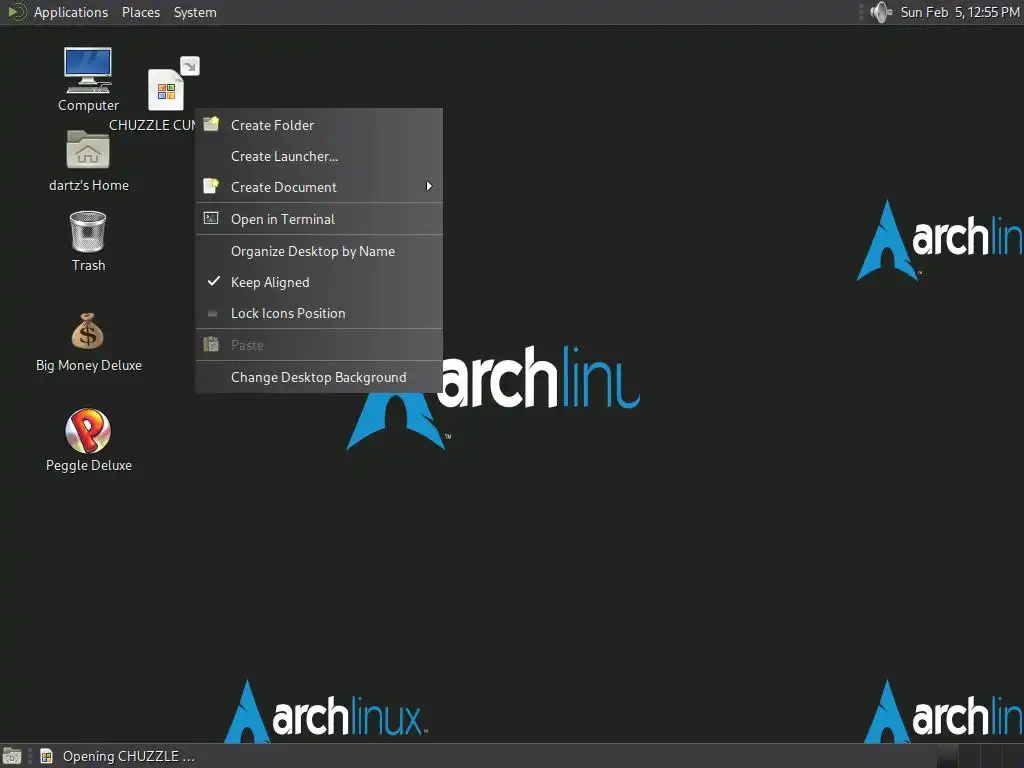Select Open in Terminal entry
1024x768 pixels.
(x=319, y=219)
